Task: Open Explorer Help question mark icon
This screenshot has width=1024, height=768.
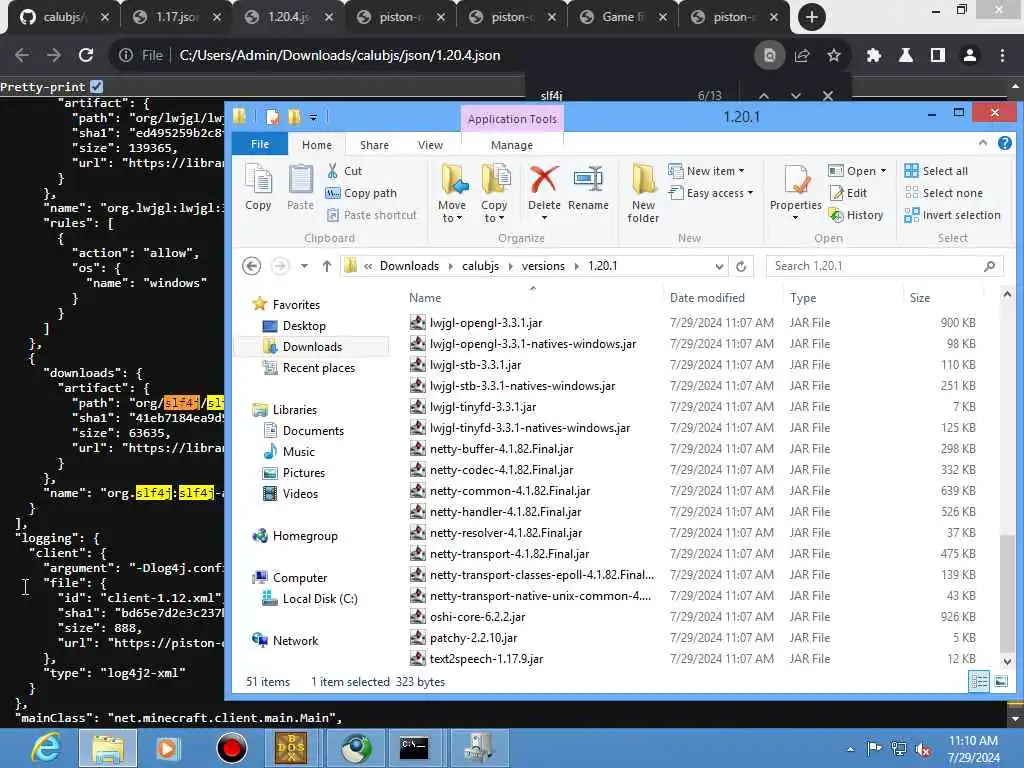Action: click(1004, 143)
